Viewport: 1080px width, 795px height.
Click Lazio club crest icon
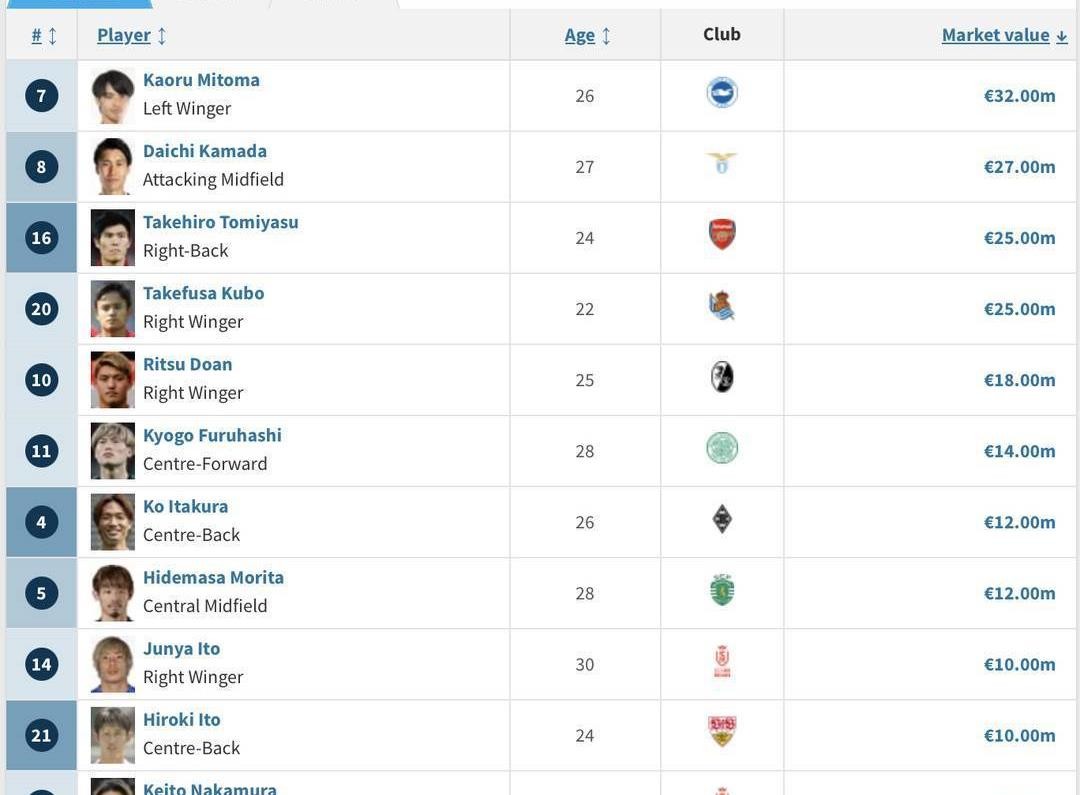pyautogui.click(x=721, y=164)
